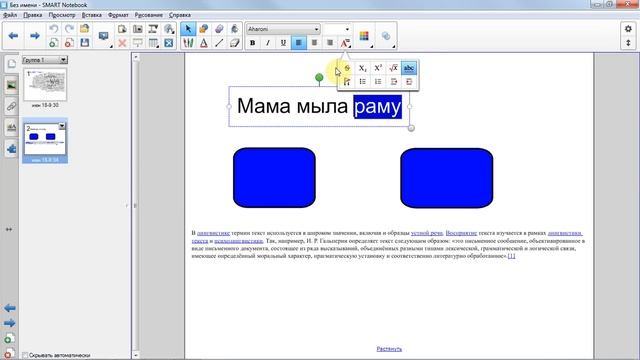
Task: Click the [1] reference link
Action: [511, 256]
